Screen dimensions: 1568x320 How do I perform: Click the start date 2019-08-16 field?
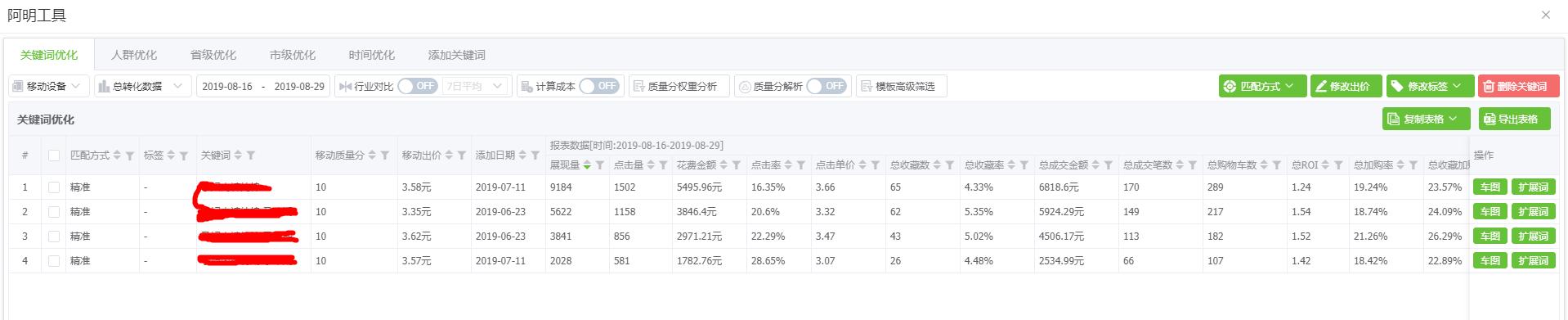[x=227, y=86]
